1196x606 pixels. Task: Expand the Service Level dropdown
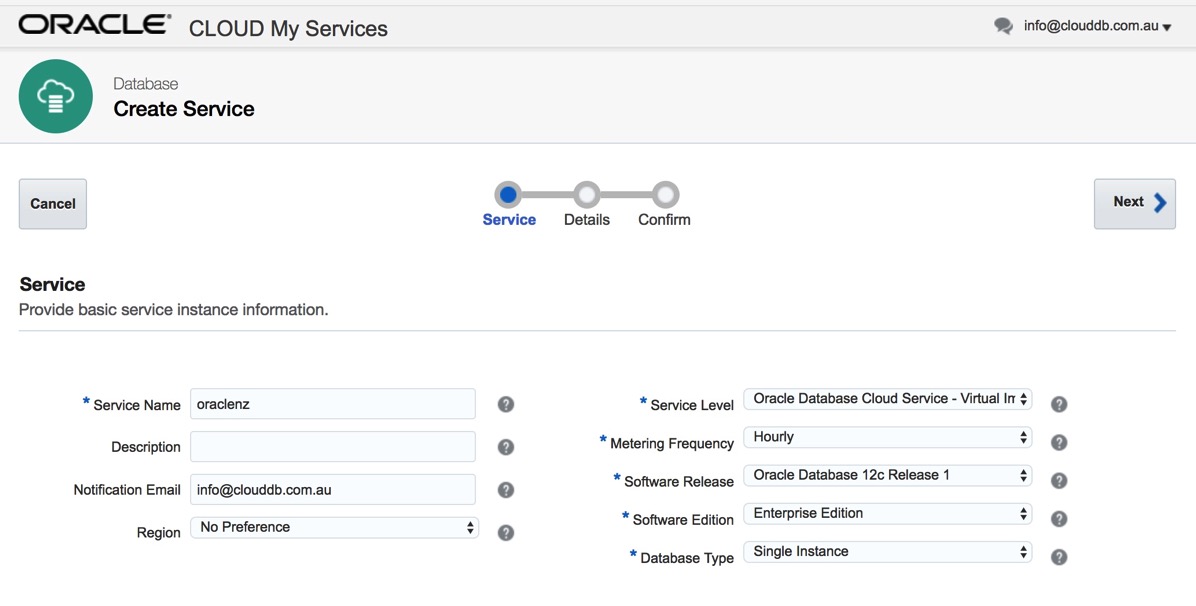[887, 399]
